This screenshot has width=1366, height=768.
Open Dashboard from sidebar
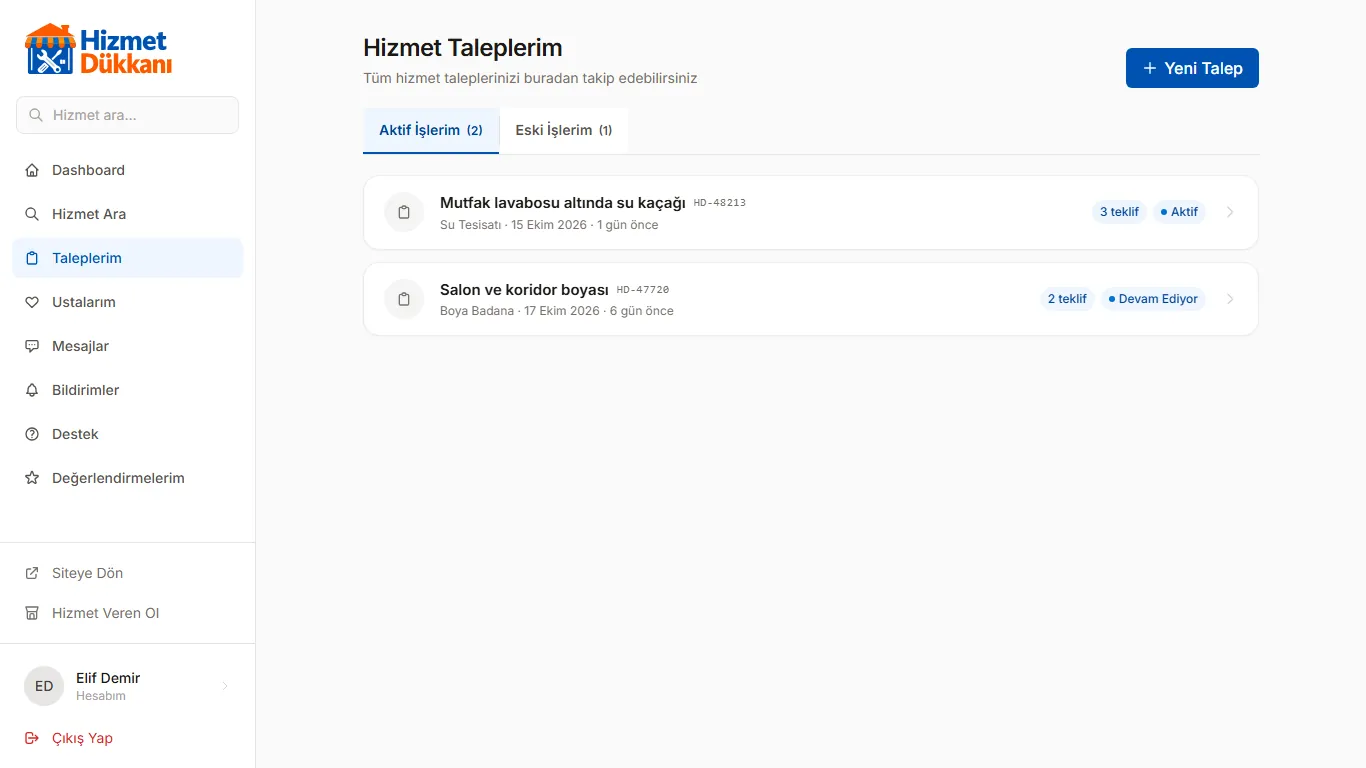click(x=128, y=170)
